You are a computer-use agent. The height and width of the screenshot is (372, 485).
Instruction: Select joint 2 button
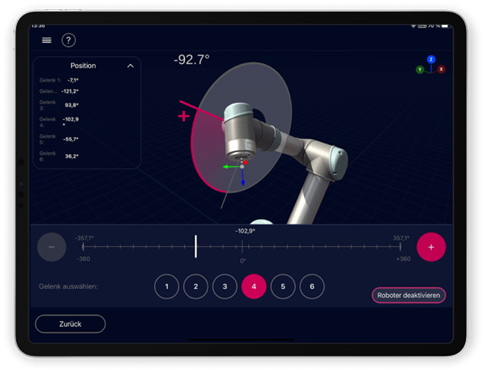point(196,286)
